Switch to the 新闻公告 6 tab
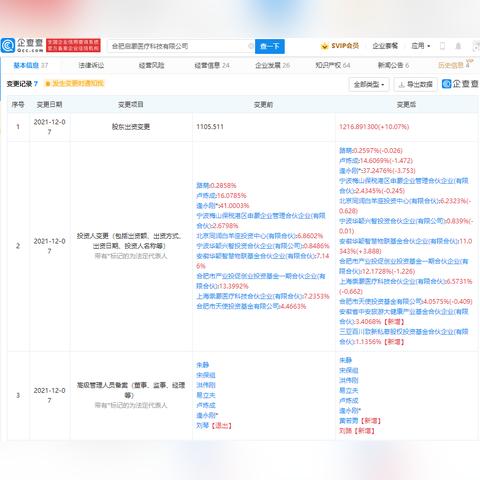 click(x=393, y=65)
